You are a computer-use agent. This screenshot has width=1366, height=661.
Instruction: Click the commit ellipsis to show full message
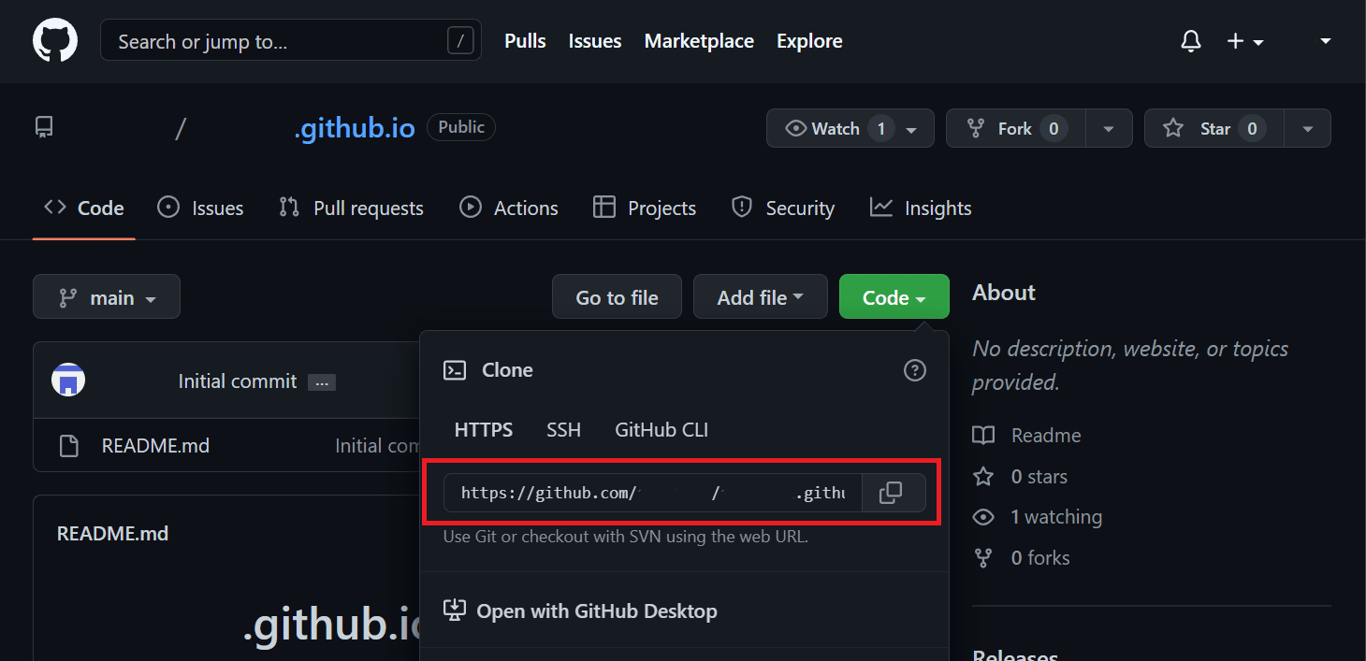tap(321, 381)
